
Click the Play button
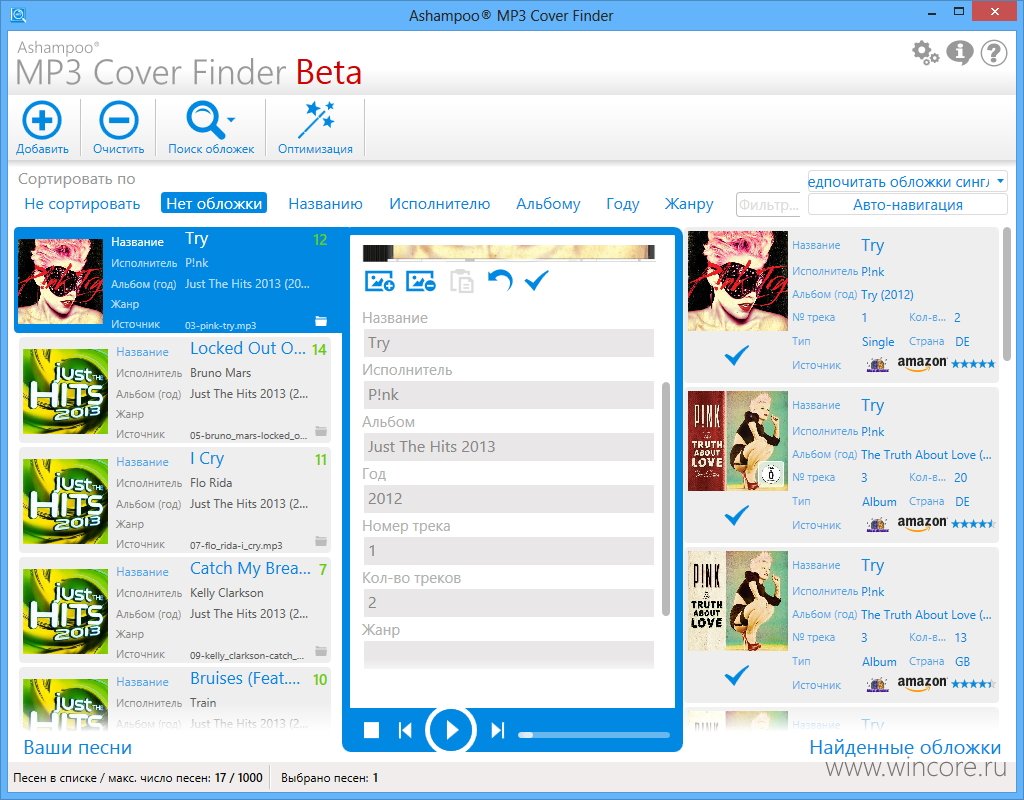451,729
